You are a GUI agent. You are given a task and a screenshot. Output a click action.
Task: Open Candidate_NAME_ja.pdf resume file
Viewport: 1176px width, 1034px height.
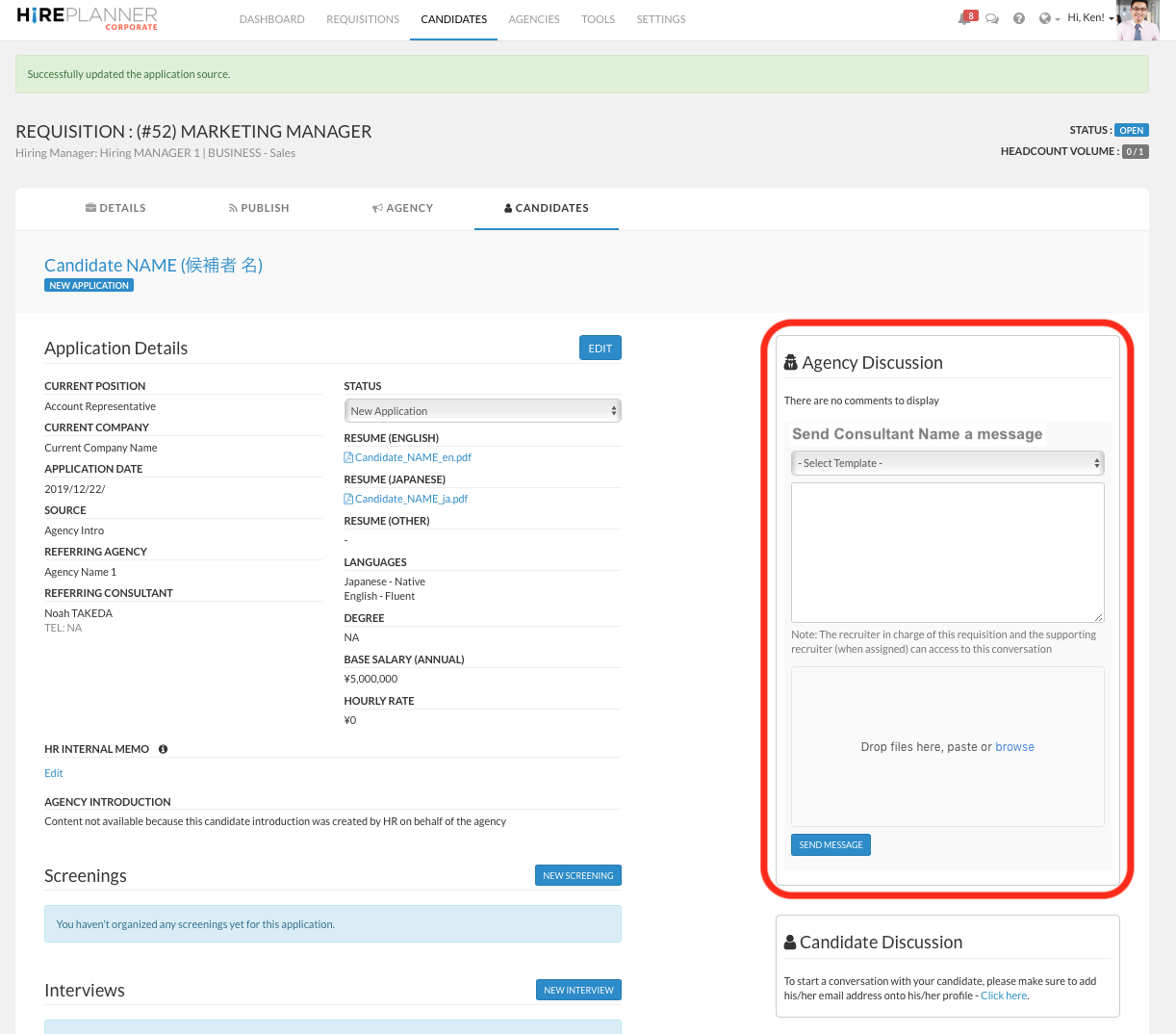411,499
